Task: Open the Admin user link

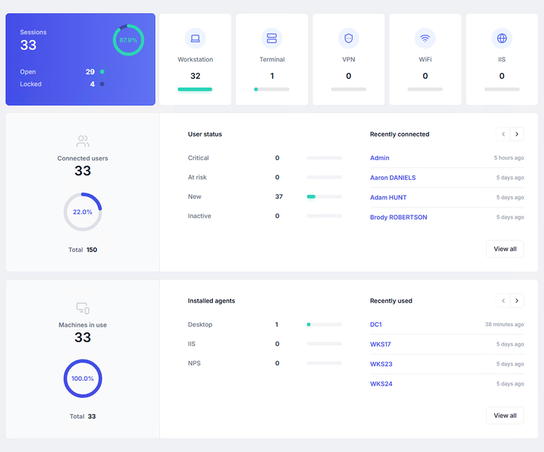Action: (x=380, y=158)
